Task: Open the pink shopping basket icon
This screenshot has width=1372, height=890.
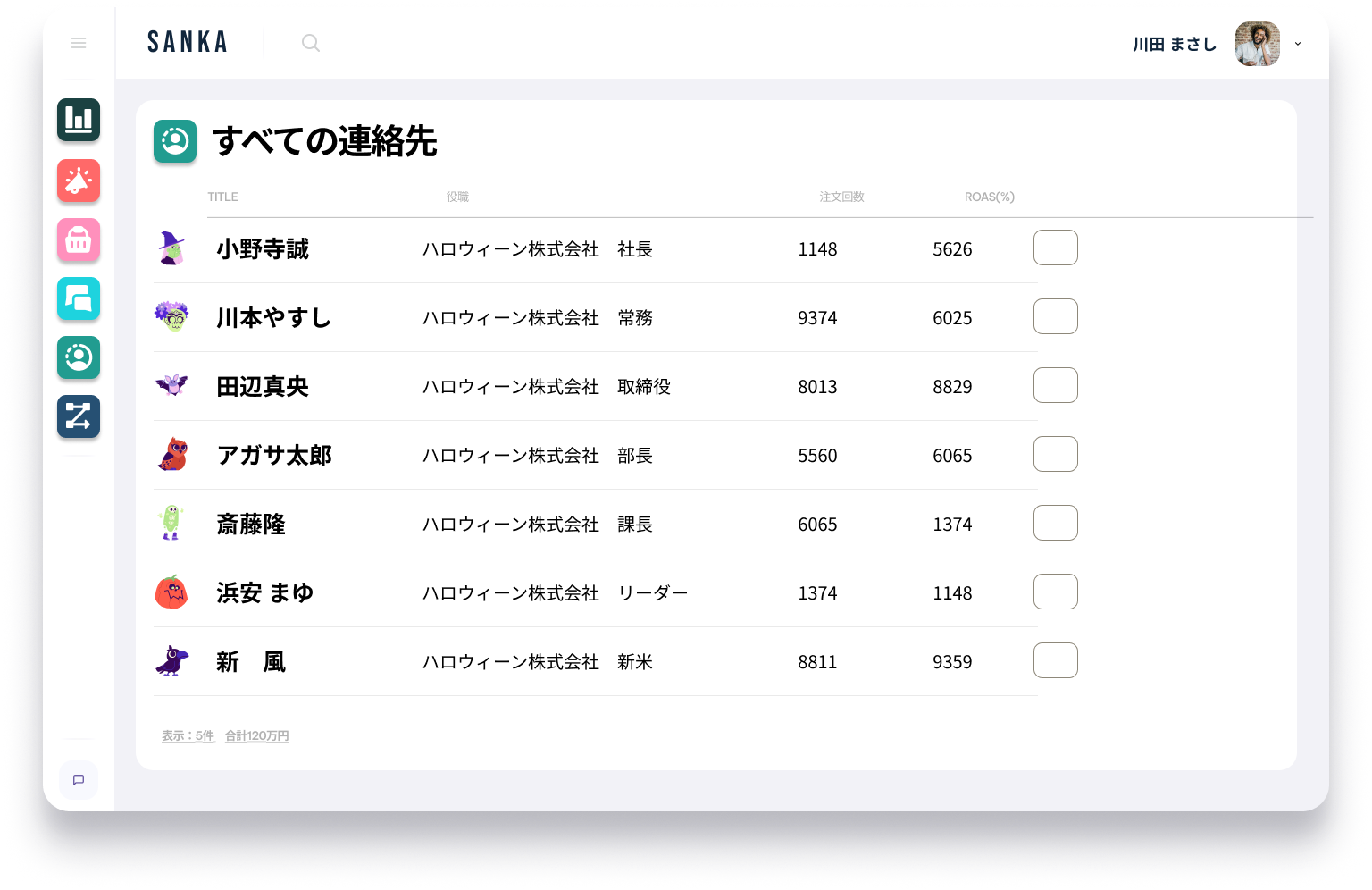Action: pyautogui.click(x=79, y=239)
